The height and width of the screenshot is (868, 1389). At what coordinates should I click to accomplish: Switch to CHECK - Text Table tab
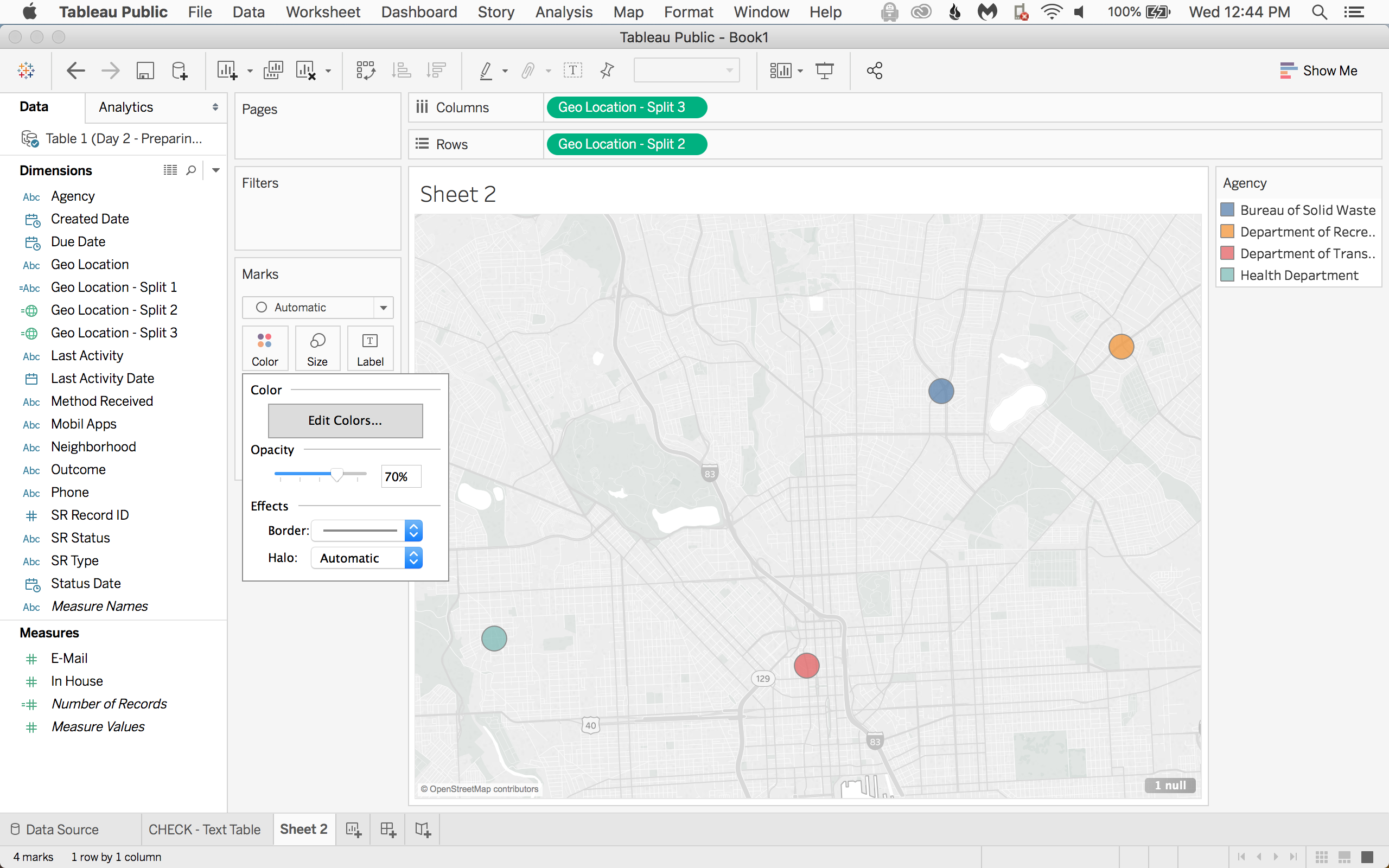click(x=205, y=829)
